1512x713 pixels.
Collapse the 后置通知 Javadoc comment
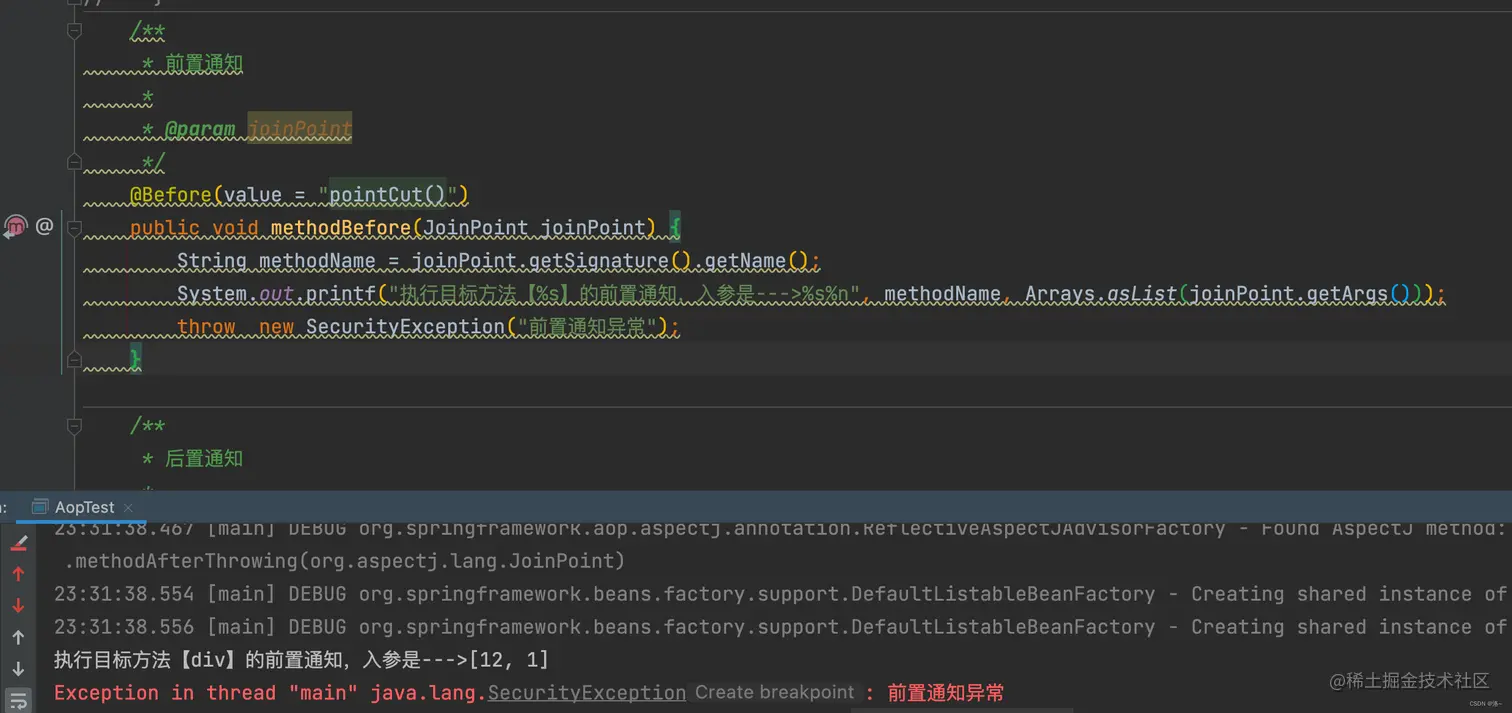[x=74, y=426]
